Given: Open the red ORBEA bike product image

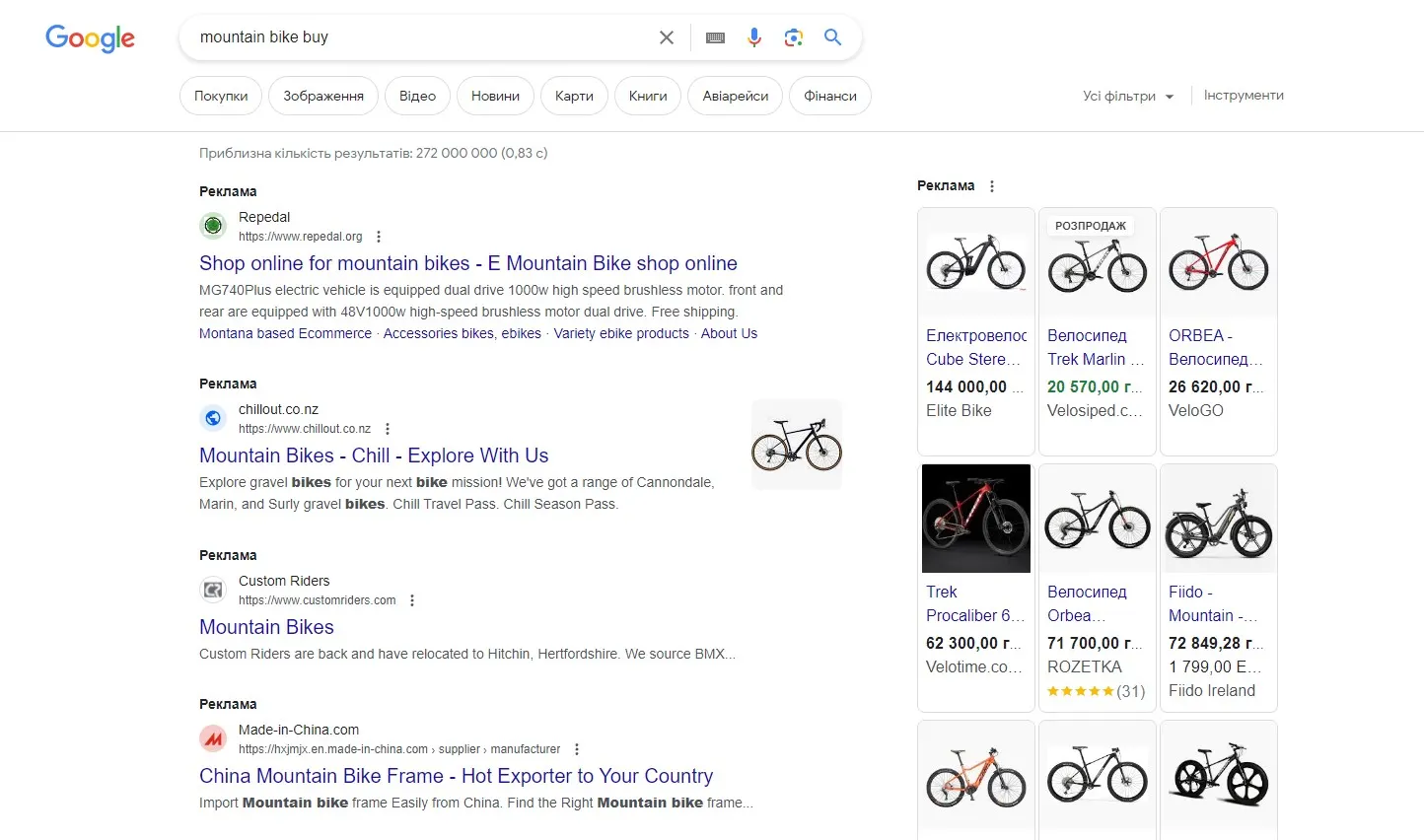Looking at the screenshot, I should click(x=1219, y=262).
